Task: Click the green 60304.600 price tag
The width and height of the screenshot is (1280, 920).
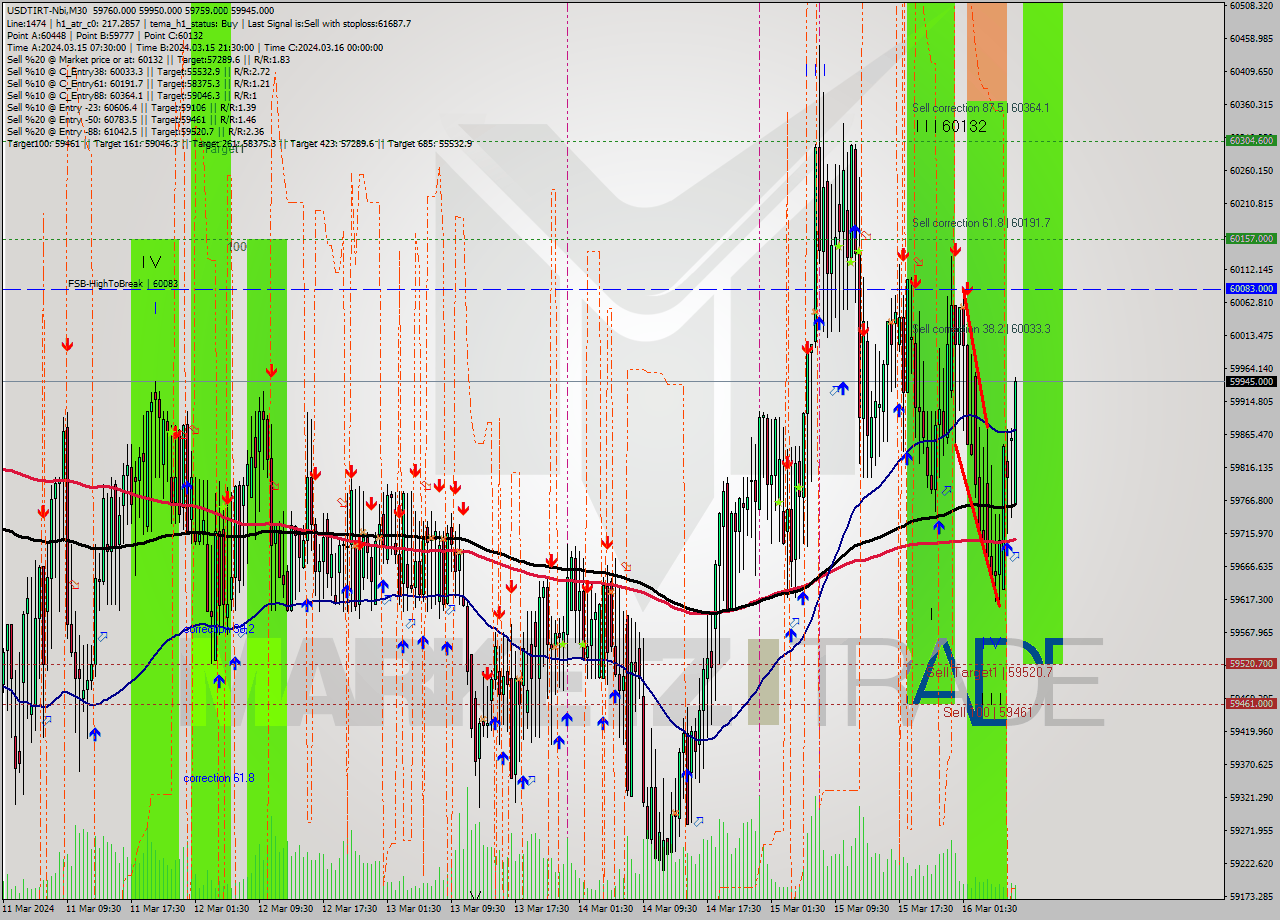Action: tap(1251, 141)
